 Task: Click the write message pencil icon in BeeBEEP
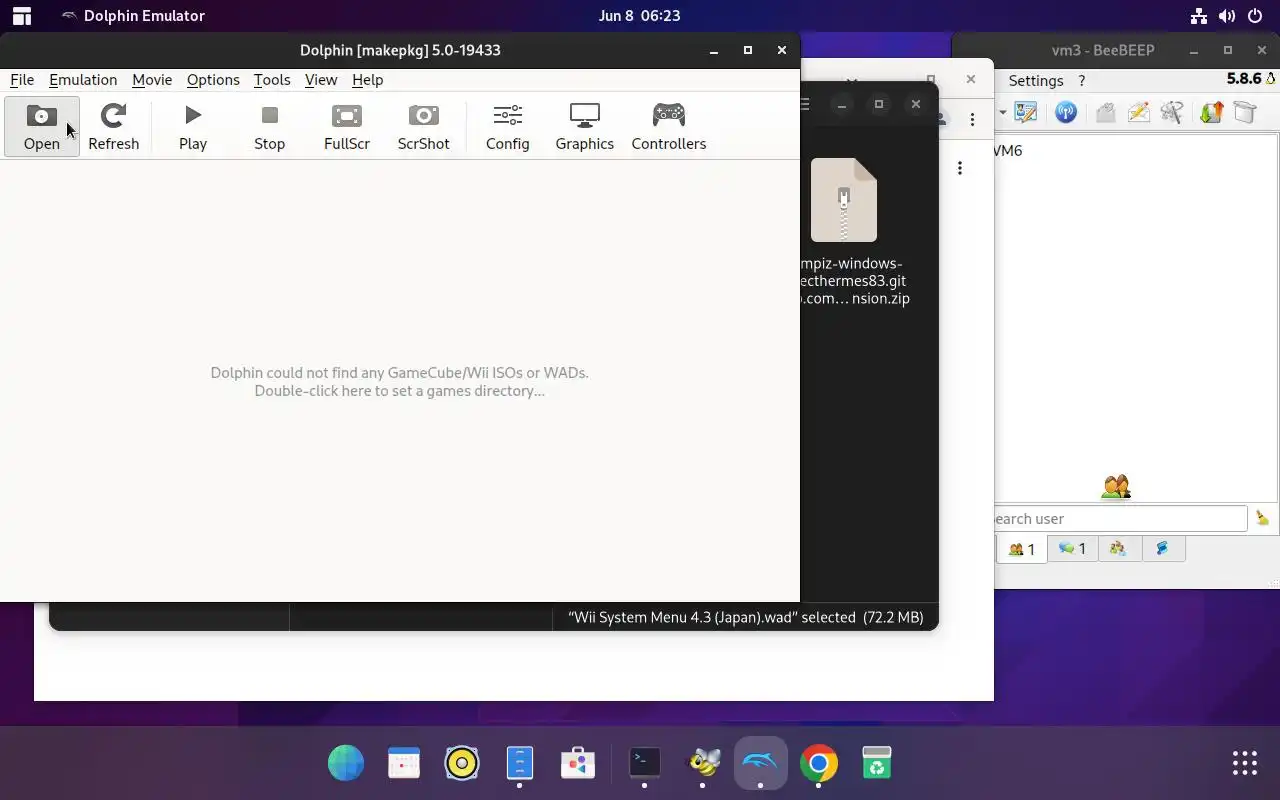click(x=1139, y=113)
